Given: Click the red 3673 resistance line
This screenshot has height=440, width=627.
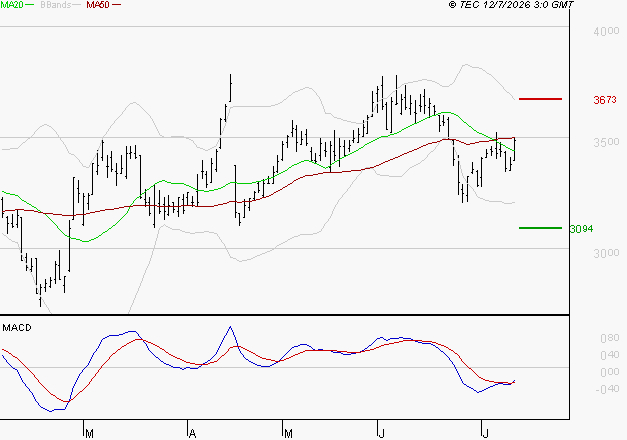Looking at the screenshot, I should coord(540,99).
